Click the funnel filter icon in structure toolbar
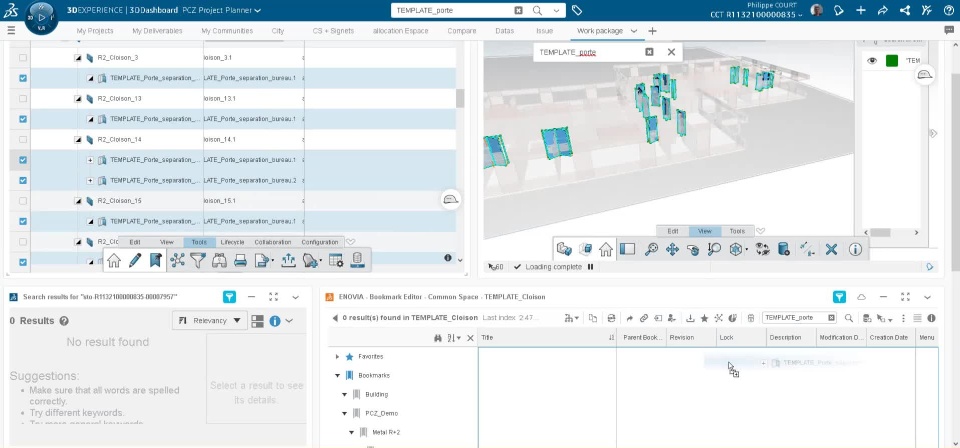Viewport: 960px width, 448px height. 197,260
